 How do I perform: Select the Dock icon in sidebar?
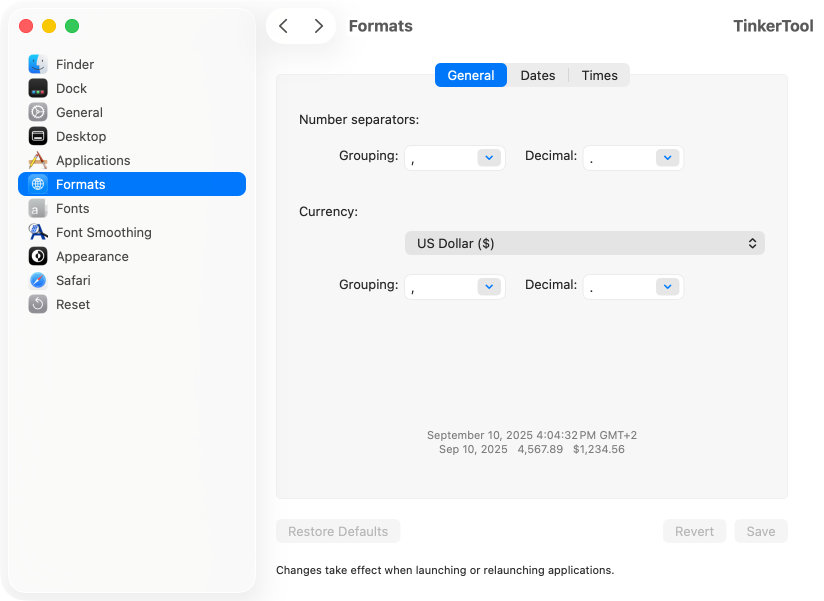(x=38, y=88)
